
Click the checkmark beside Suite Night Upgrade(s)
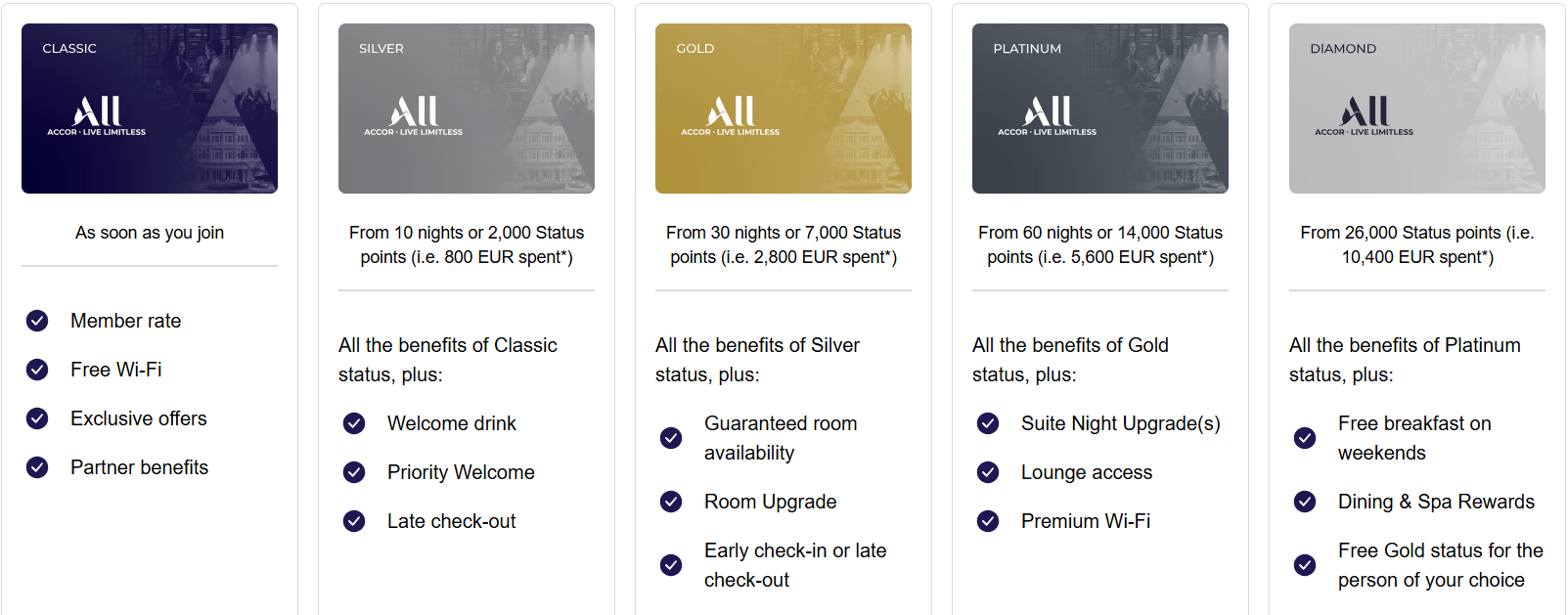click(988, 423)
